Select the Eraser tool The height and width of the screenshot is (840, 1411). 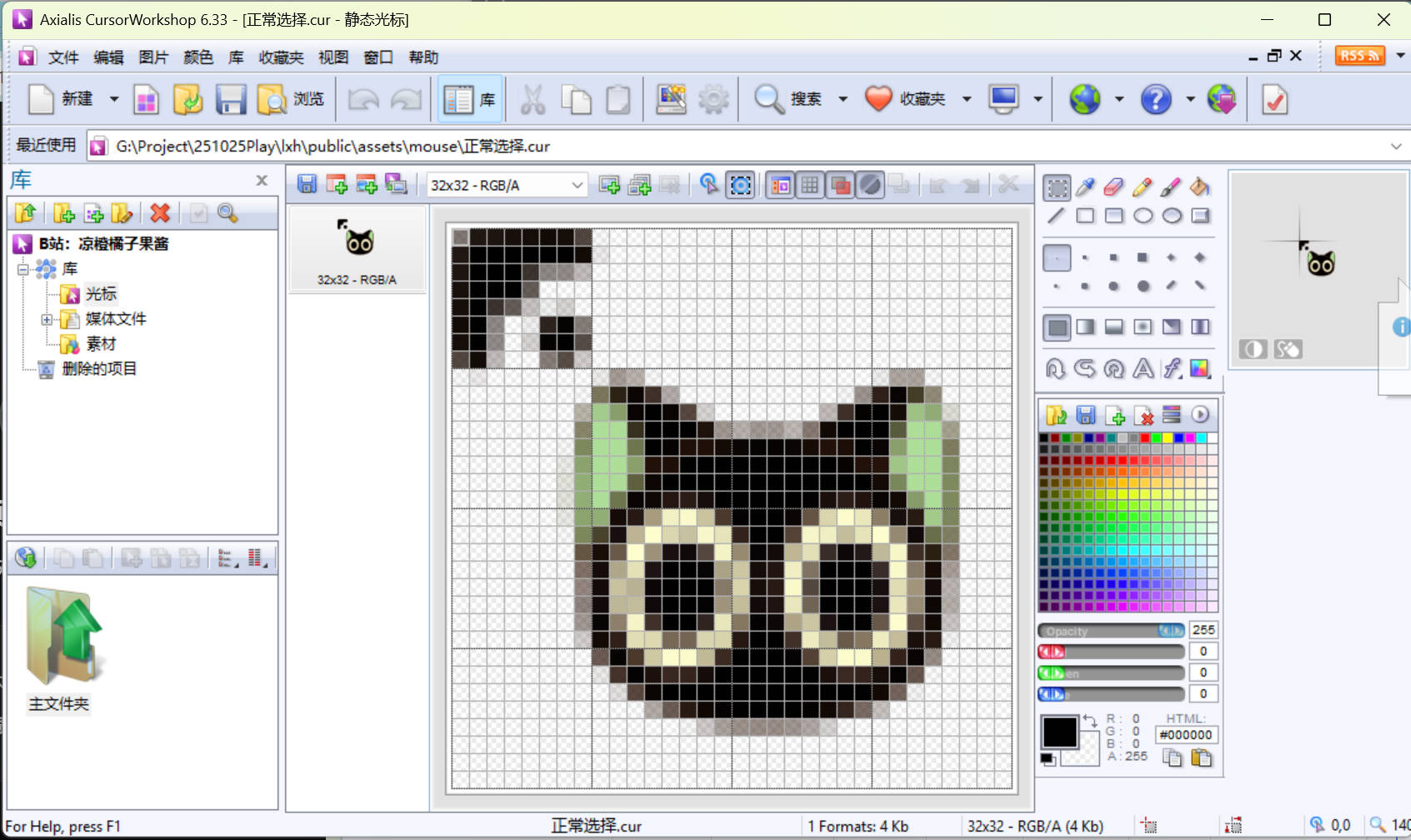pyautogui.click(x=1113, y=187)
